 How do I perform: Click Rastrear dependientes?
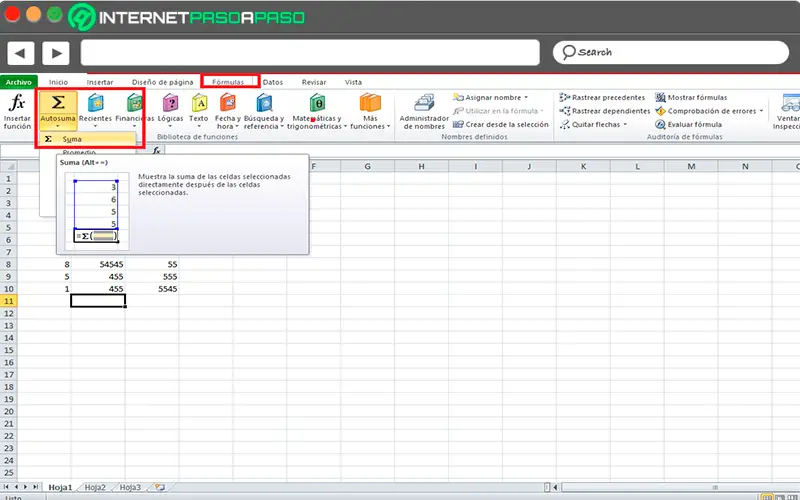tap(605, 111)
